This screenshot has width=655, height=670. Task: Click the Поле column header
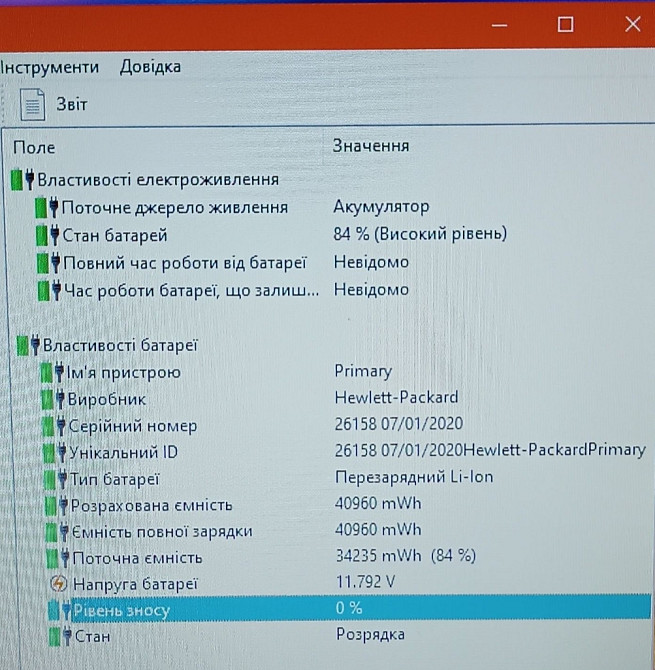coord(34,147)
